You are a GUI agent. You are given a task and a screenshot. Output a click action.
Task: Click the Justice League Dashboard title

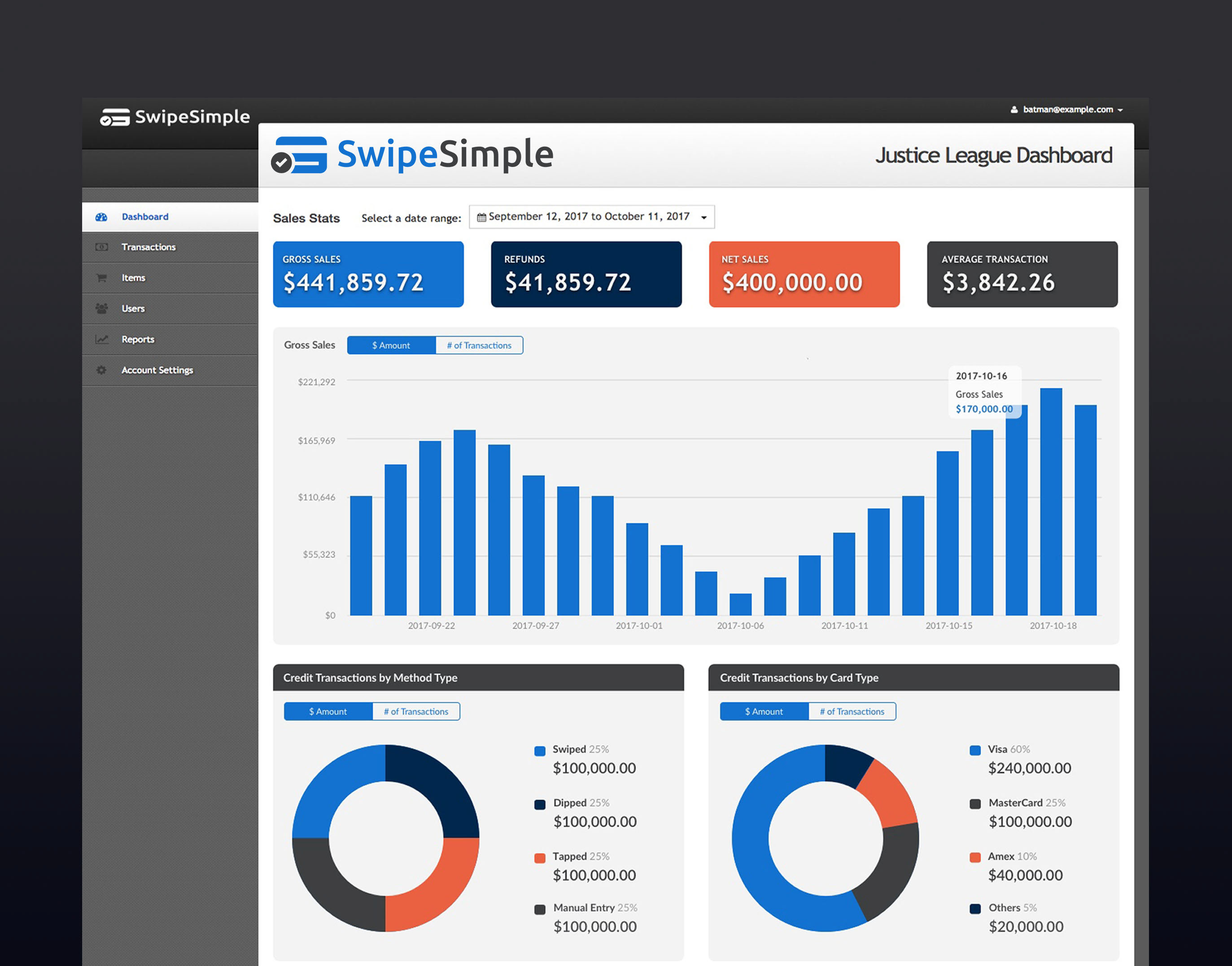(x=994, y=156)
